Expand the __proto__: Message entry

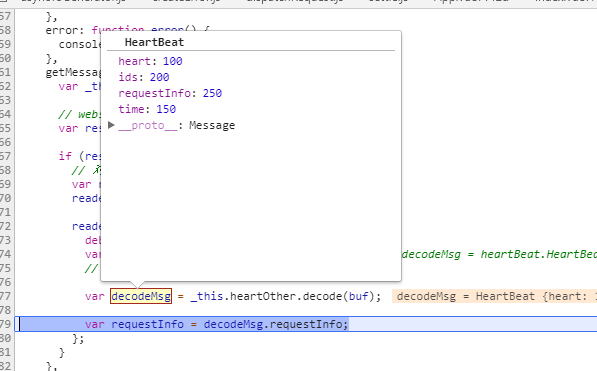tap(111, 125)
